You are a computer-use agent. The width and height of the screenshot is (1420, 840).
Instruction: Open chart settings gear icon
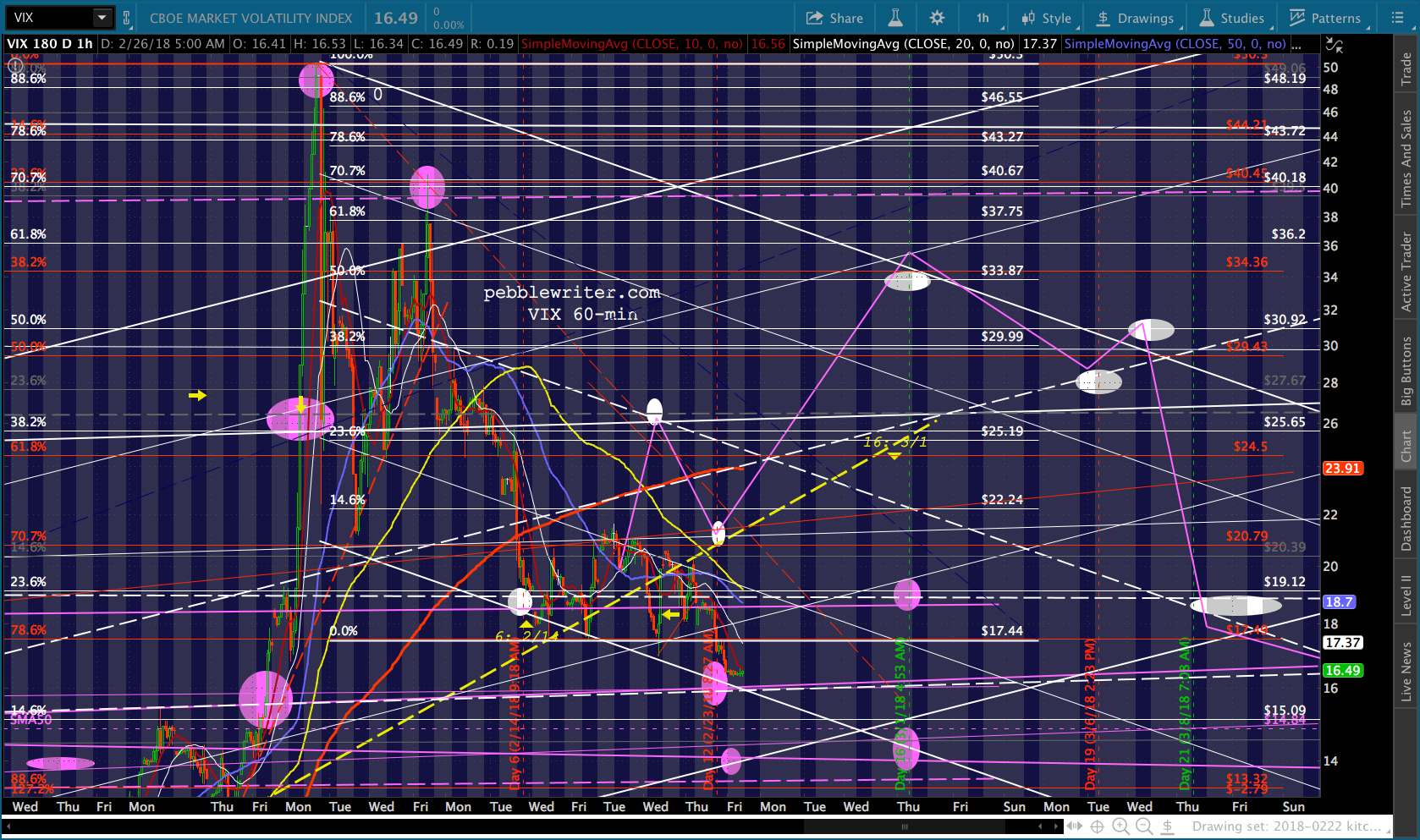pos(937,18)
